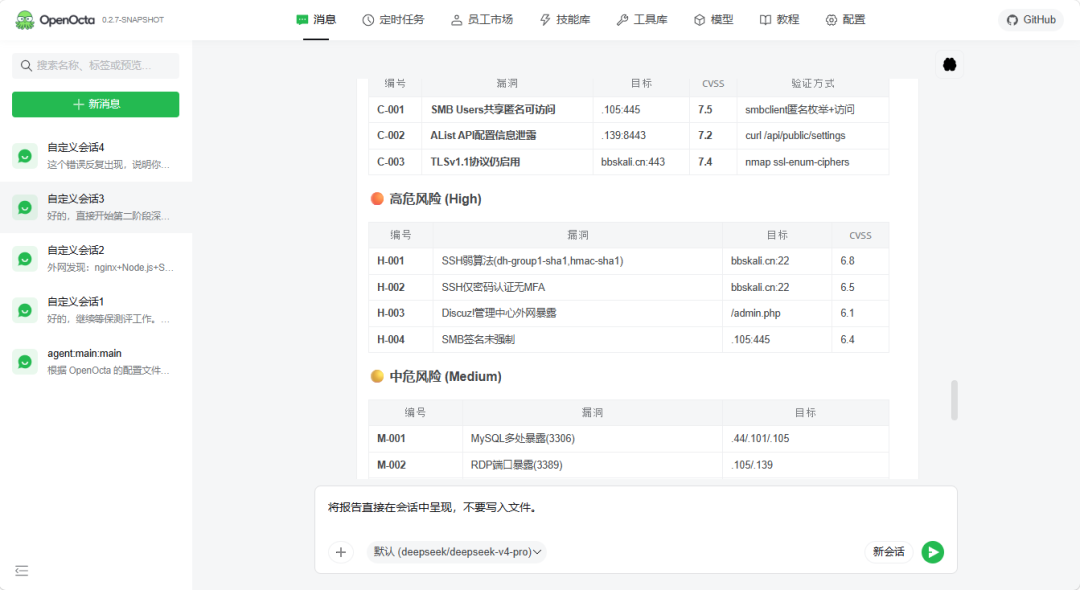Open the deepseek-v4-pro model dropdown

click(457, 552)
